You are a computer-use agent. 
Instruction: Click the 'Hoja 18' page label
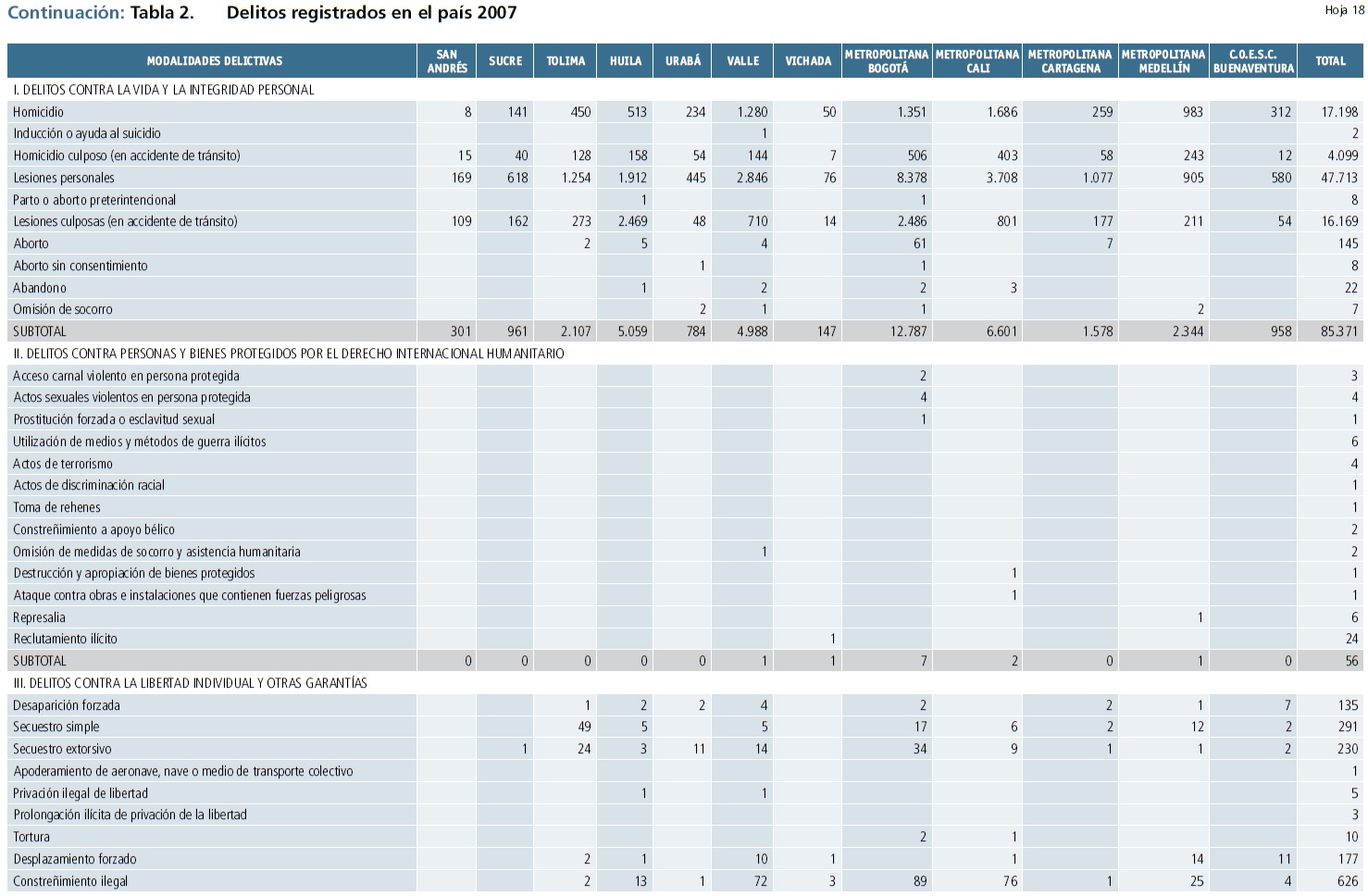pyautogui.click(x=1344, y=10)
